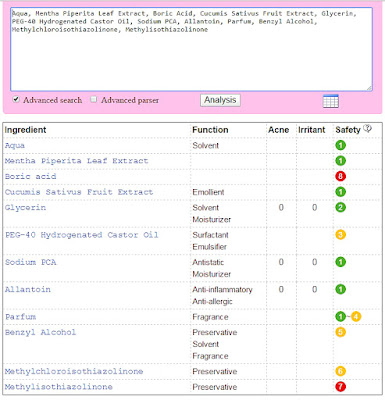The width and height of the screenshot is (385, 400).
Task: Click Sodium PCA's green safety rating
Action: [x=340, y=262]
